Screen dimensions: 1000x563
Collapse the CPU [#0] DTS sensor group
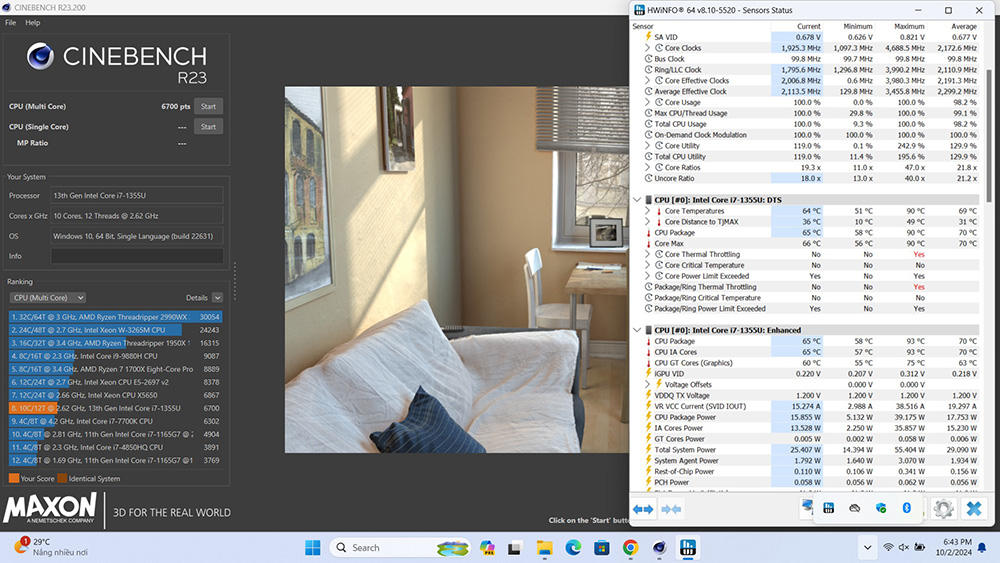[636, 200]
